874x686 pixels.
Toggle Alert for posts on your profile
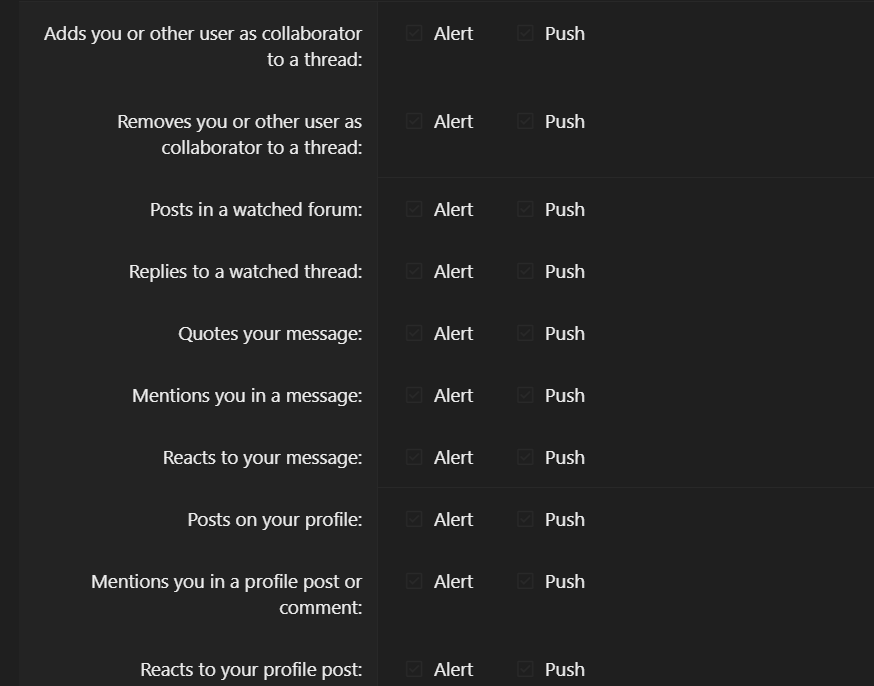click(x=415, y=520)
